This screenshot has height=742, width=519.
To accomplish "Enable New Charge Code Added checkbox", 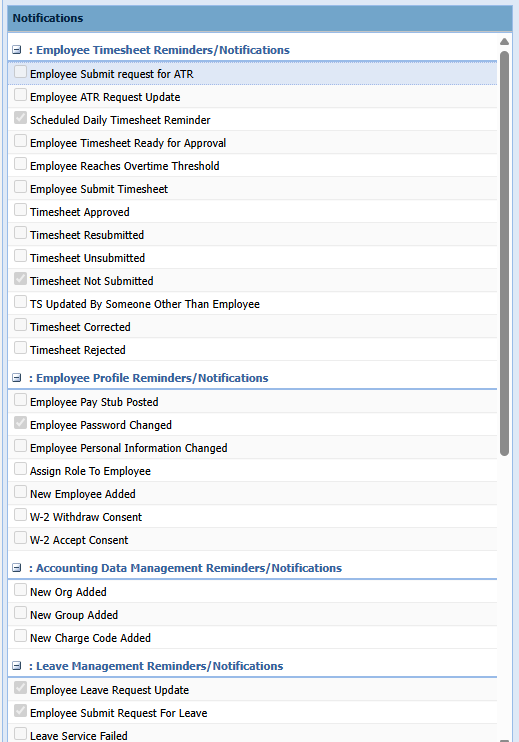I will pos(20,636).
